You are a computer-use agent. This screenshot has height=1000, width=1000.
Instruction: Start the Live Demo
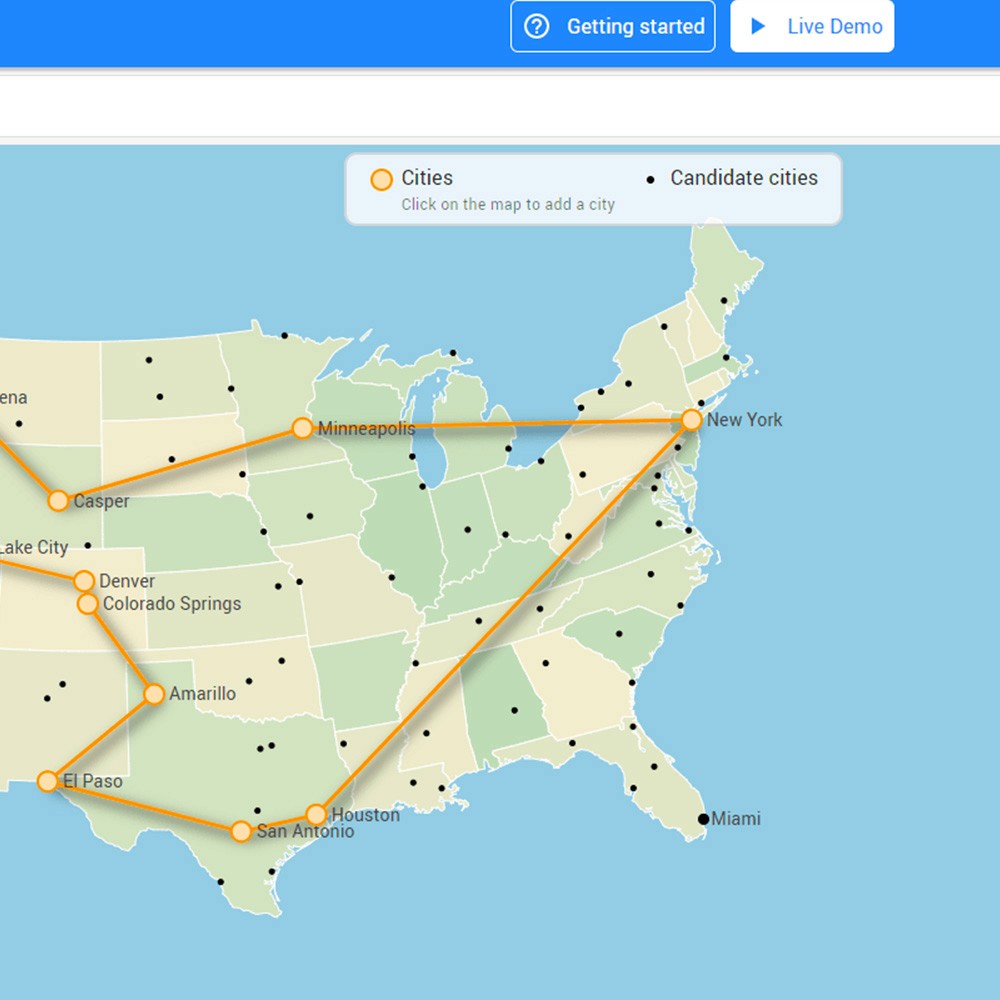812,26
